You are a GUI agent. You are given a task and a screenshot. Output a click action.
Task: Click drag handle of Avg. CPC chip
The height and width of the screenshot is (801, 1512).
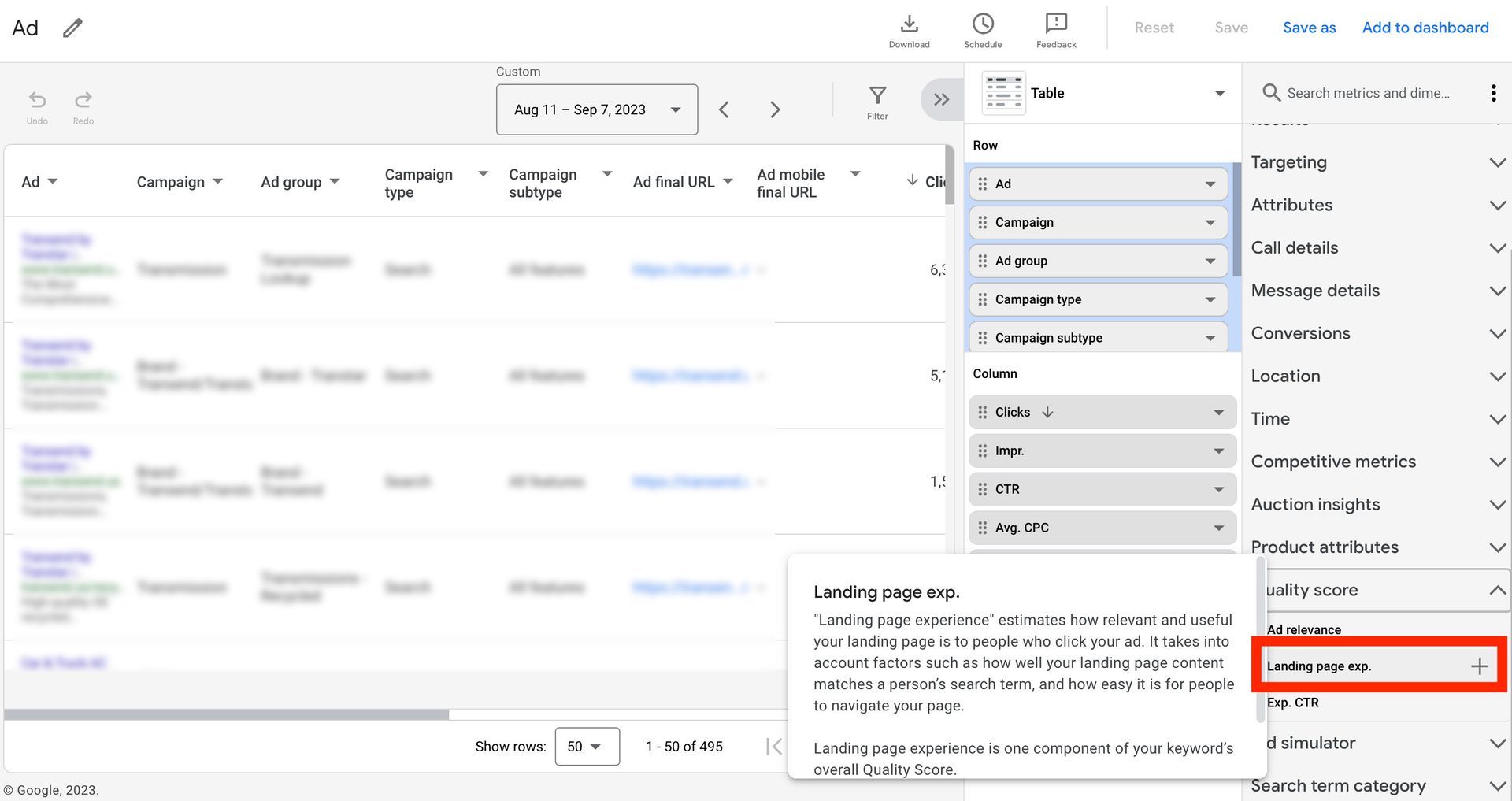pos(982,528)
